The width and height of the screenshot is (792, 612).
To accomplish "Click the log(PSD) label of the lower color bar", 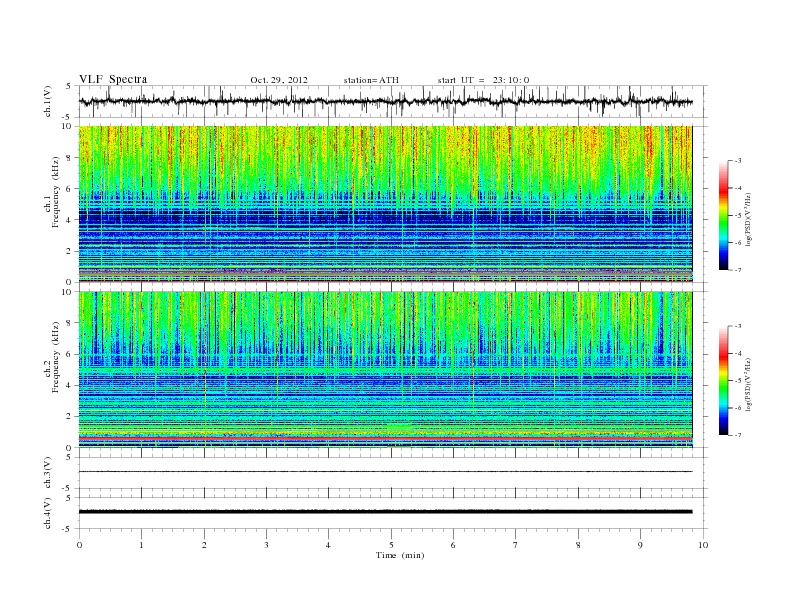I will click(x=750, y=384).
